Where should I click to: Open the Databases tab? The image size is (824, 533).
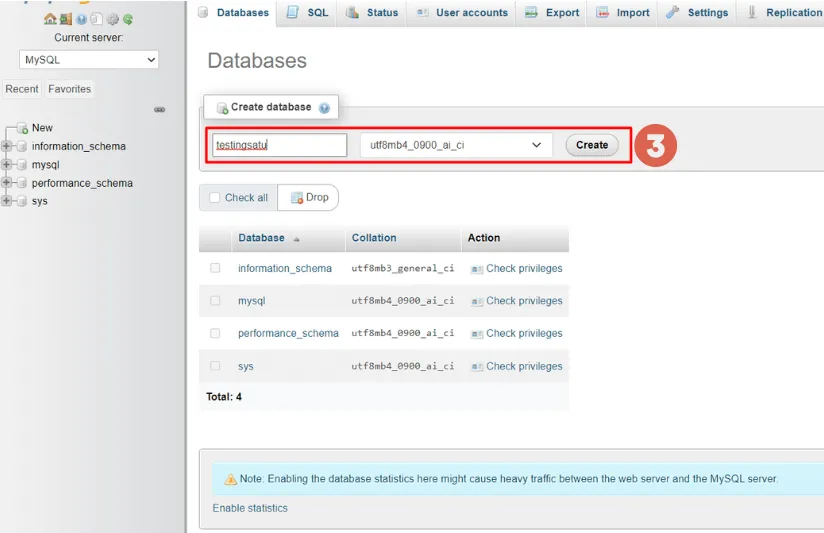point(234,13)
